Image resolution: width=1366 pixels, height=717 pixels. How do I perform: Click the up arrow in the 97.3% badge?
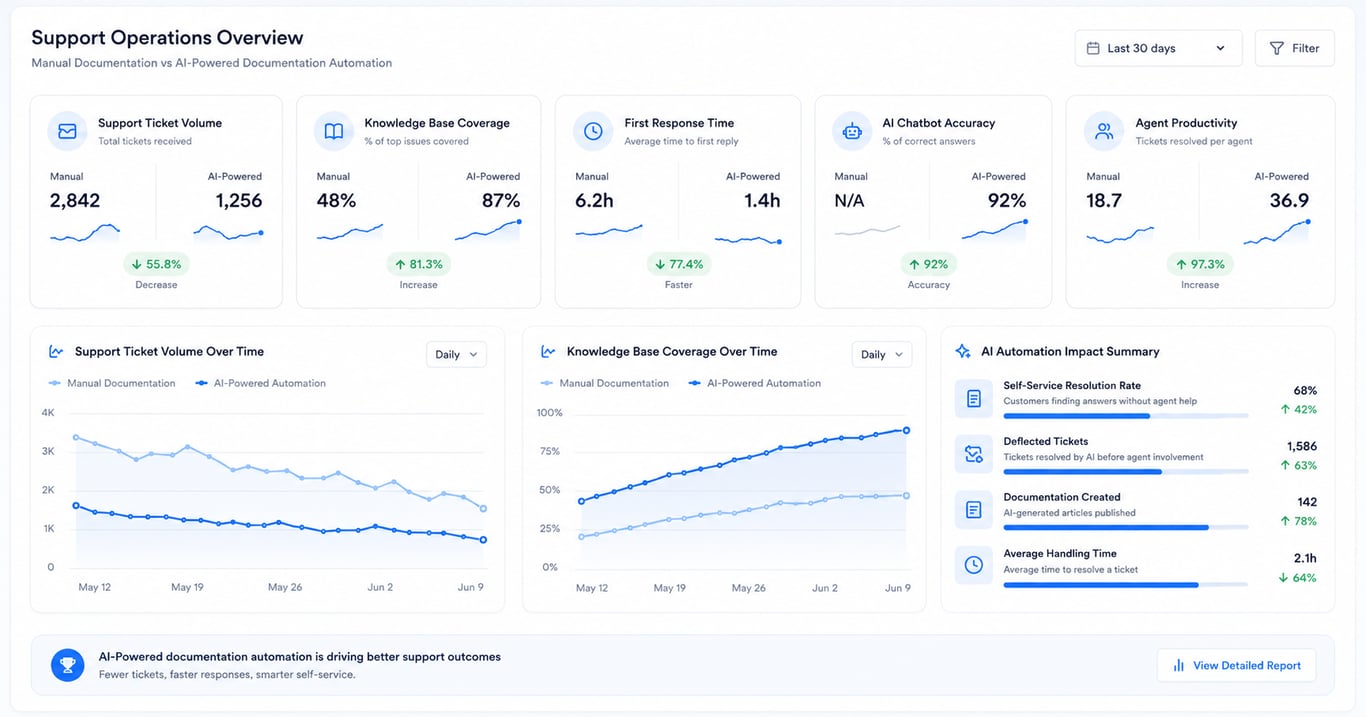click(1181, 265)
